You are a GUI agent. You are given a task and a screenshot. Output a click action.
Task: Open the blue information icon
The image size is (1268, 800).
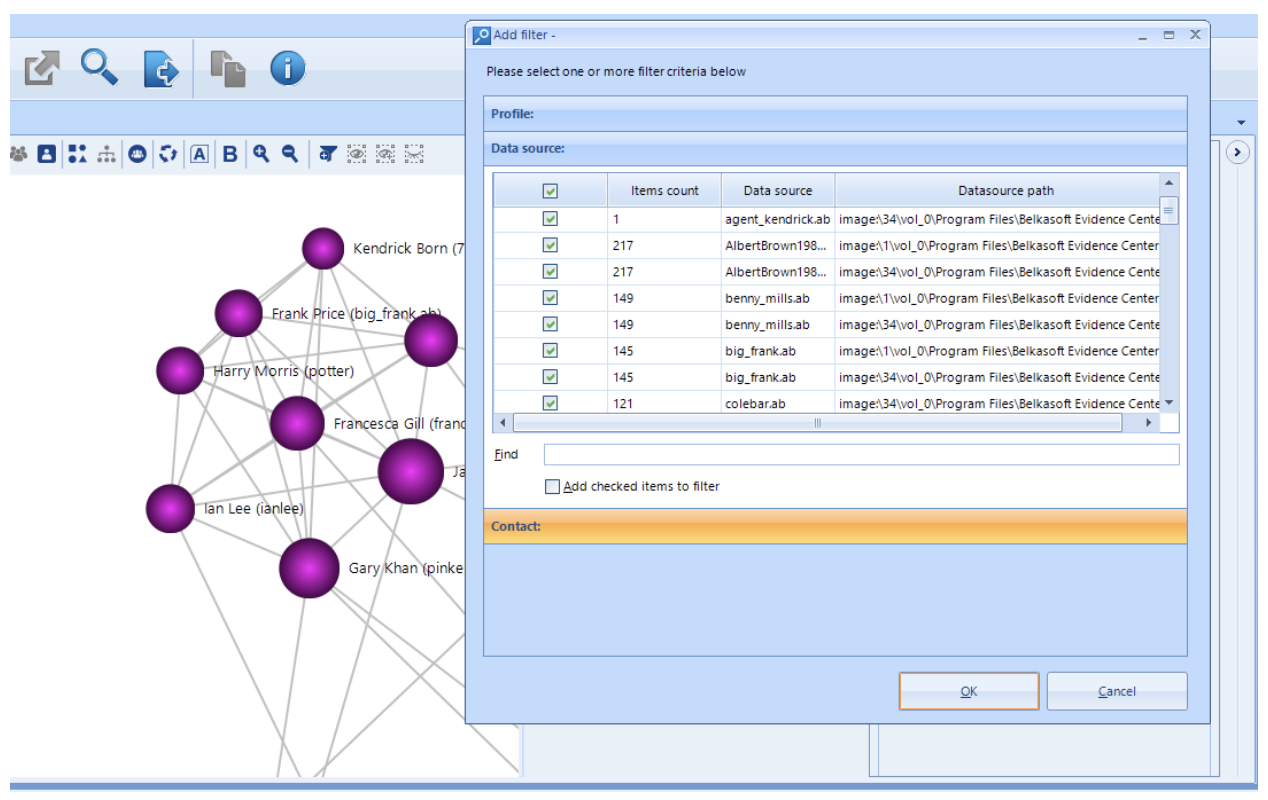click(287, 68)
